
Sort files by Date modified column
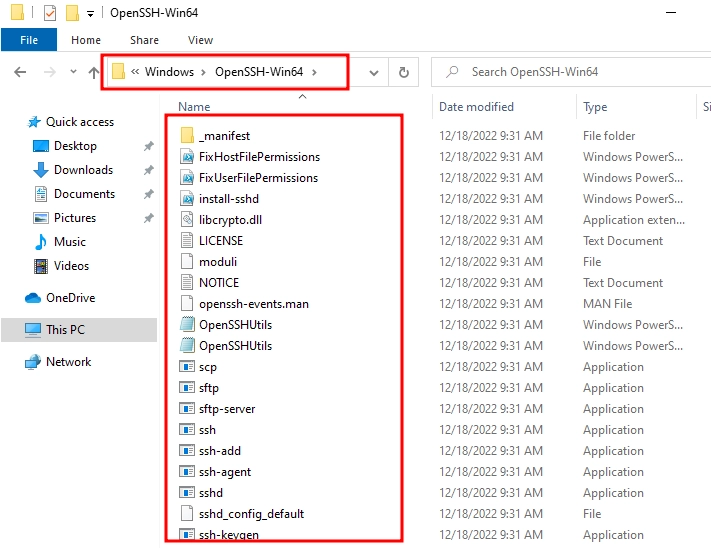point(476,107)
